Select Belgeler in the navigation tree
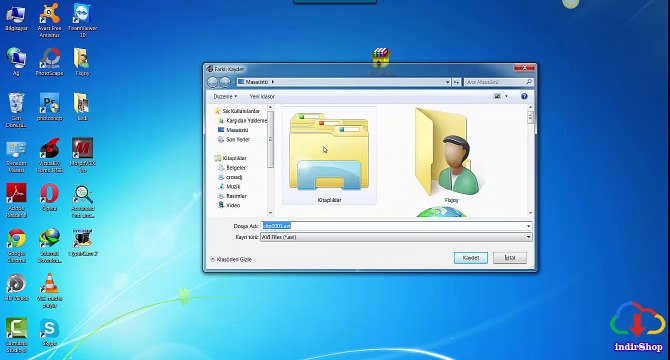This screenshot has height=360, width=670. tap(232, 167)
